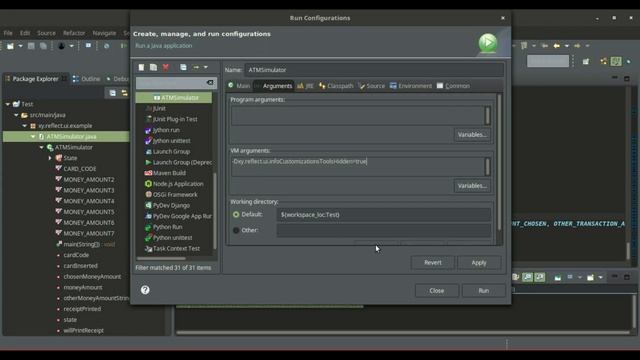
Task: Open the Navigate menu
Action: tap(104, 33)
